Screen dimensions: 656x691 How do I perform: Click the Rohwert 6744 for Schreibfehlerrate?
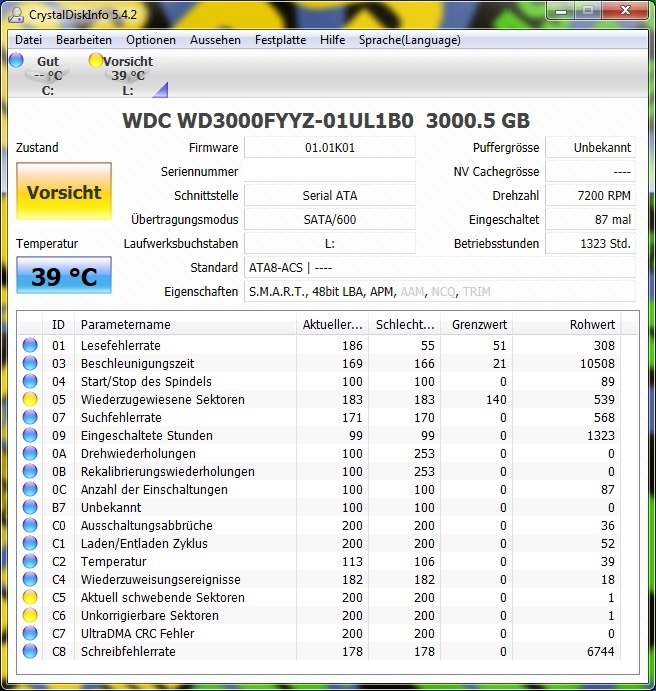pos(600,651)
